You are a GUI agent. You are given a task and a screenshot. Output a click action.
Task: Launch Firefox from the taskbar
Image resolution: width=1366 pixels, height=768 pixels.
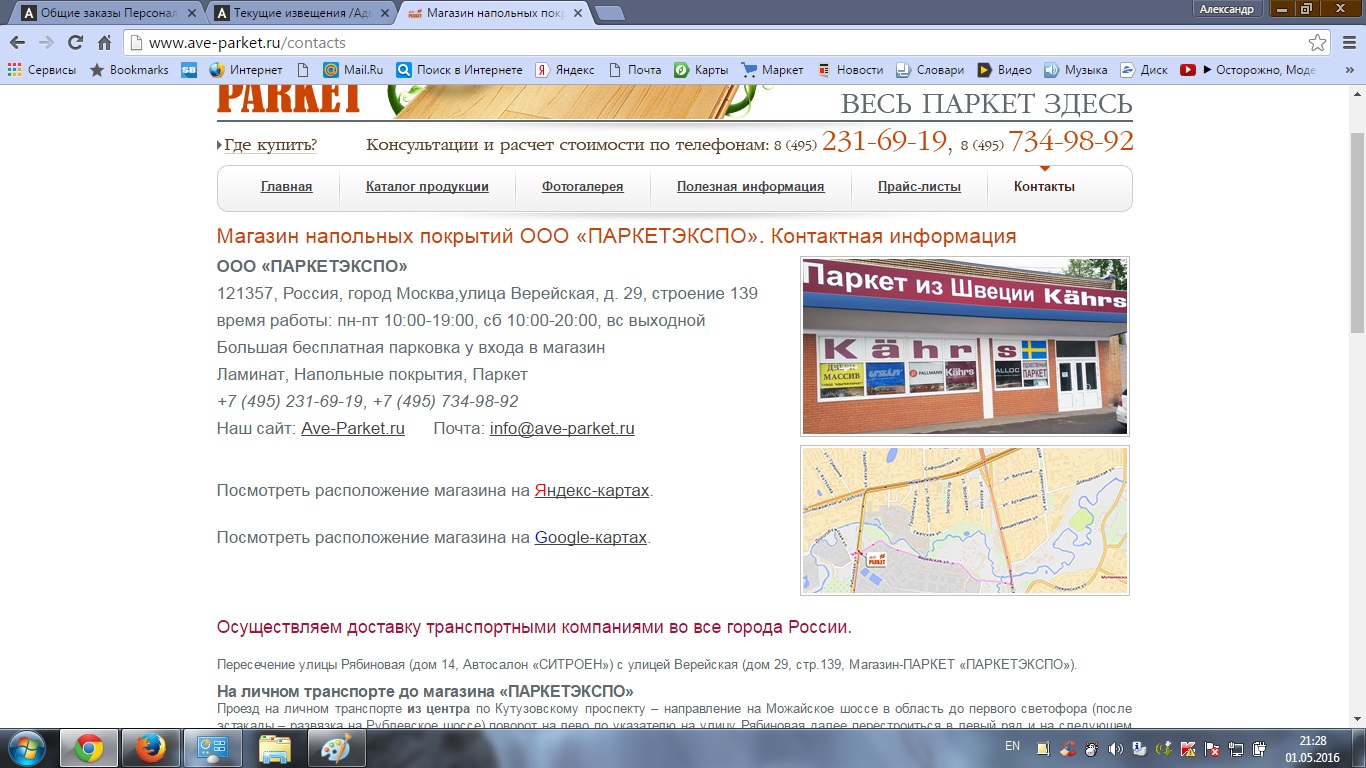tap(151, 748)
